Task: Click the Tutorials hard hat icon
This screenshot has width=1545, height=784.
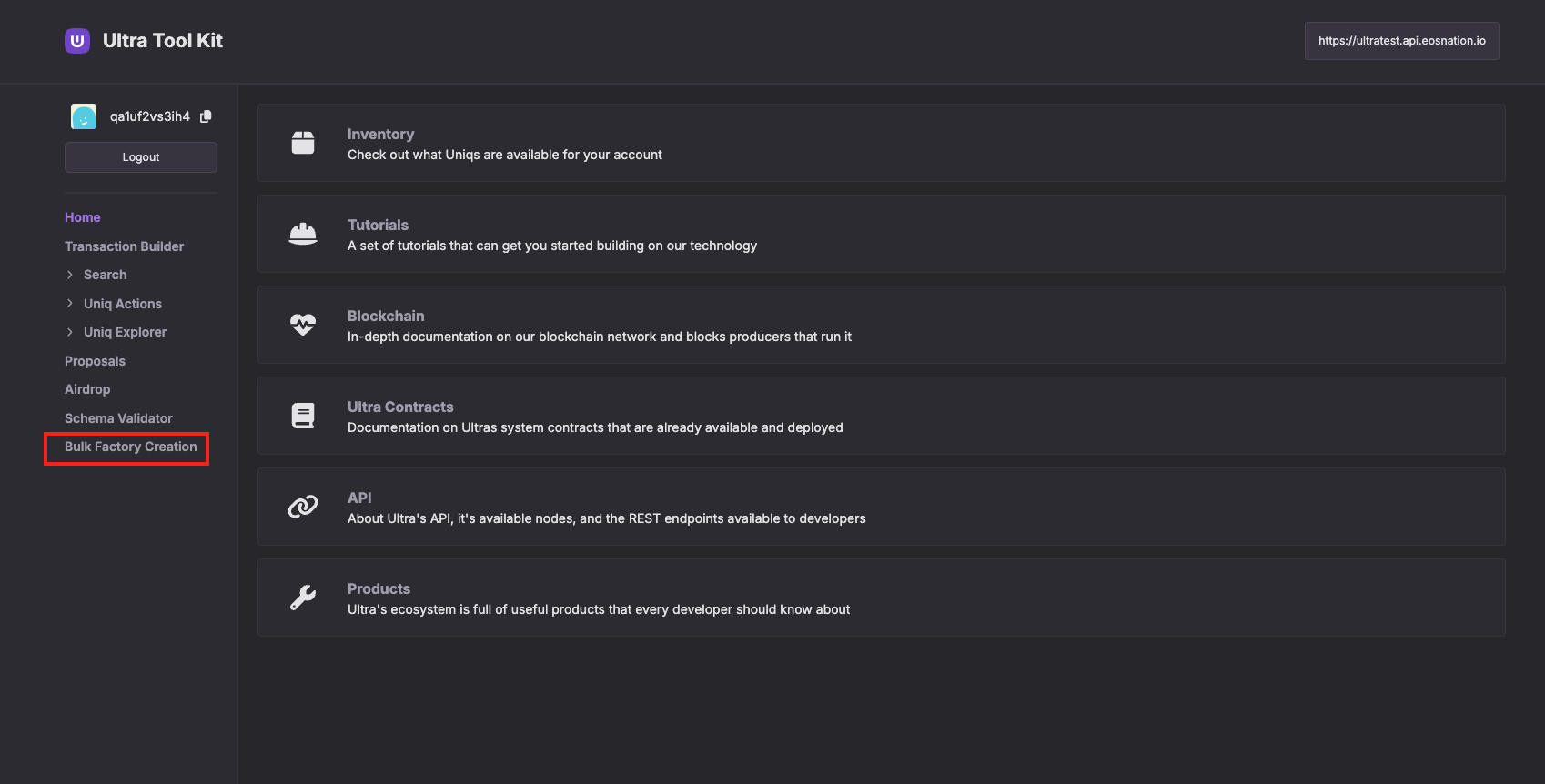Action: click(x=303, y=234)
